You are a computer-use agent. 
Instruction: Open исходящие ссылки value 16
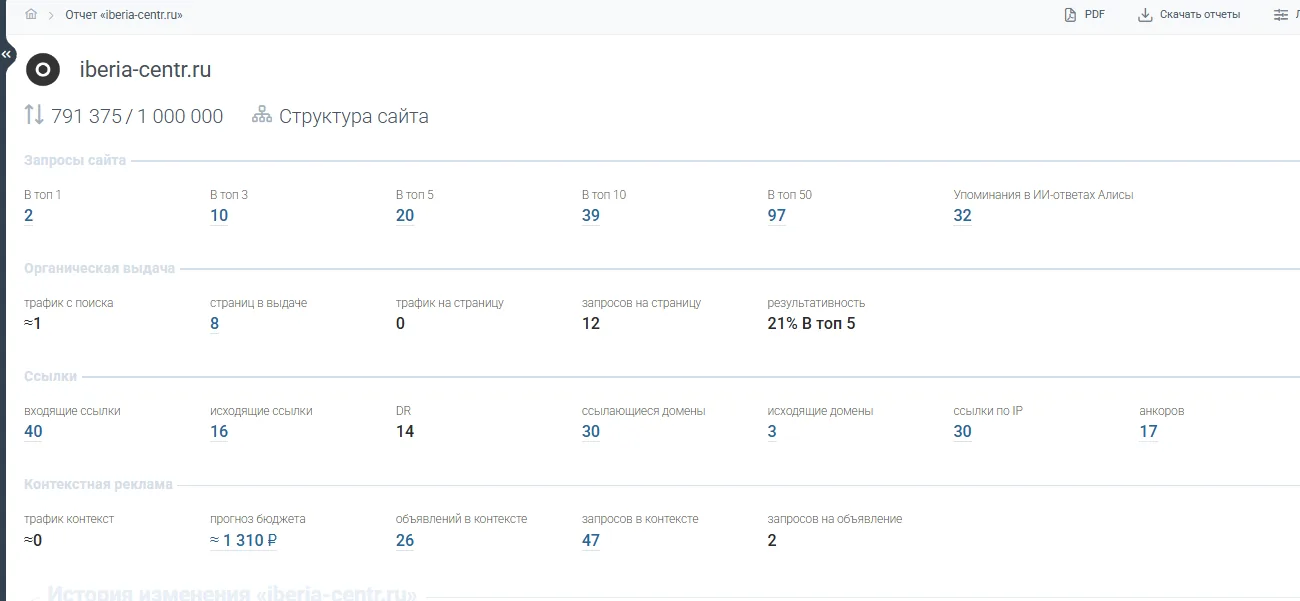(219, 431)
